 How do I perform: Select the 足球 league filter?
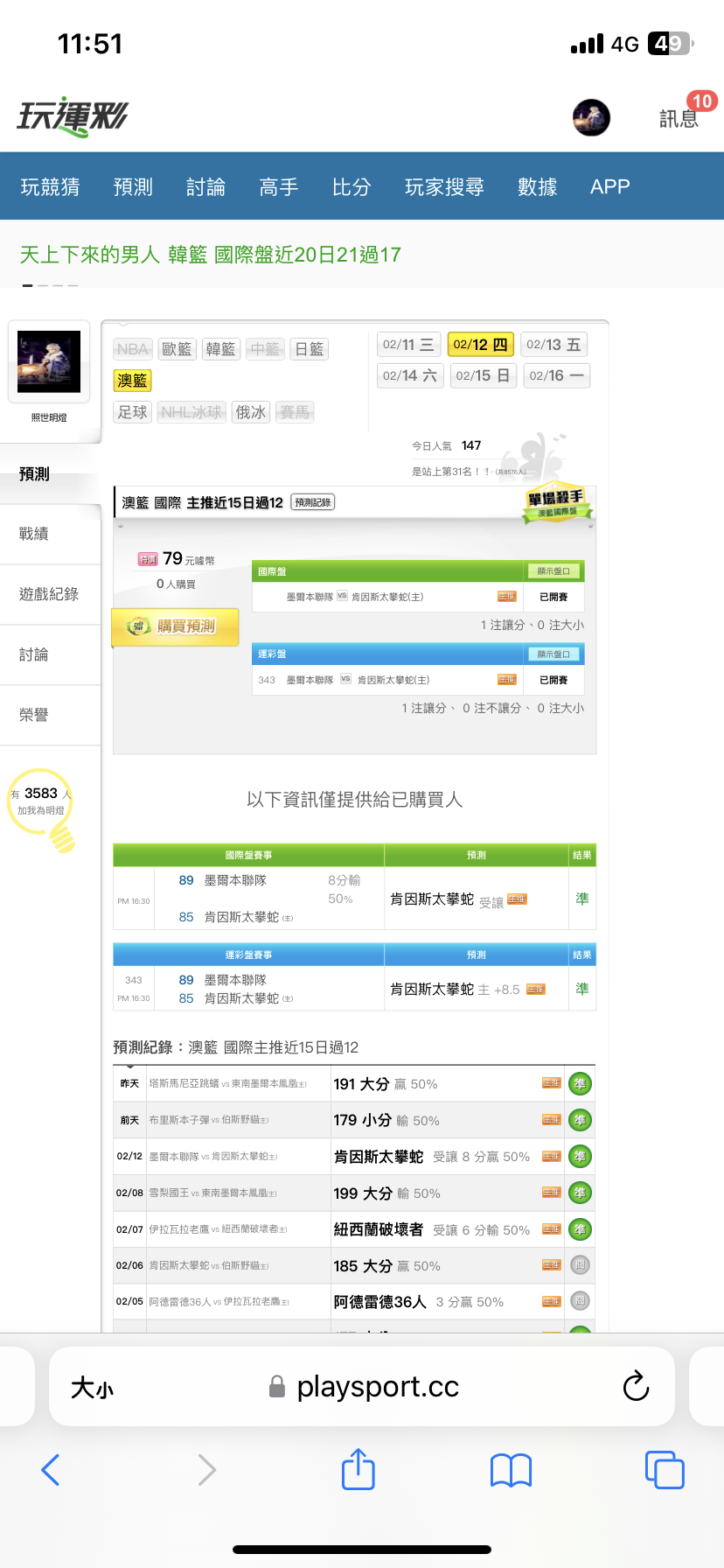133,412
